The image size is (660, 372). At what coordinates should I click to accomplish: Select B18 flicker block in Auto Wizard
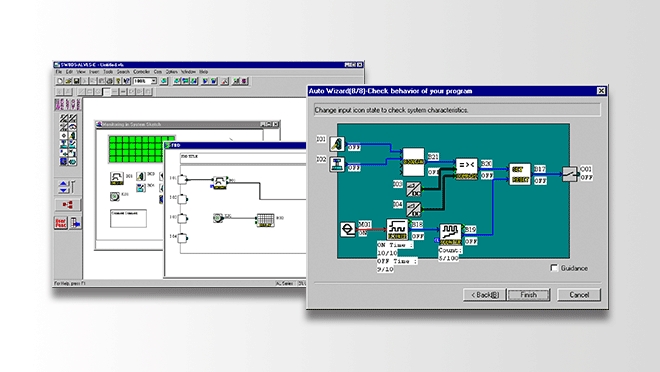coord(397,230)
